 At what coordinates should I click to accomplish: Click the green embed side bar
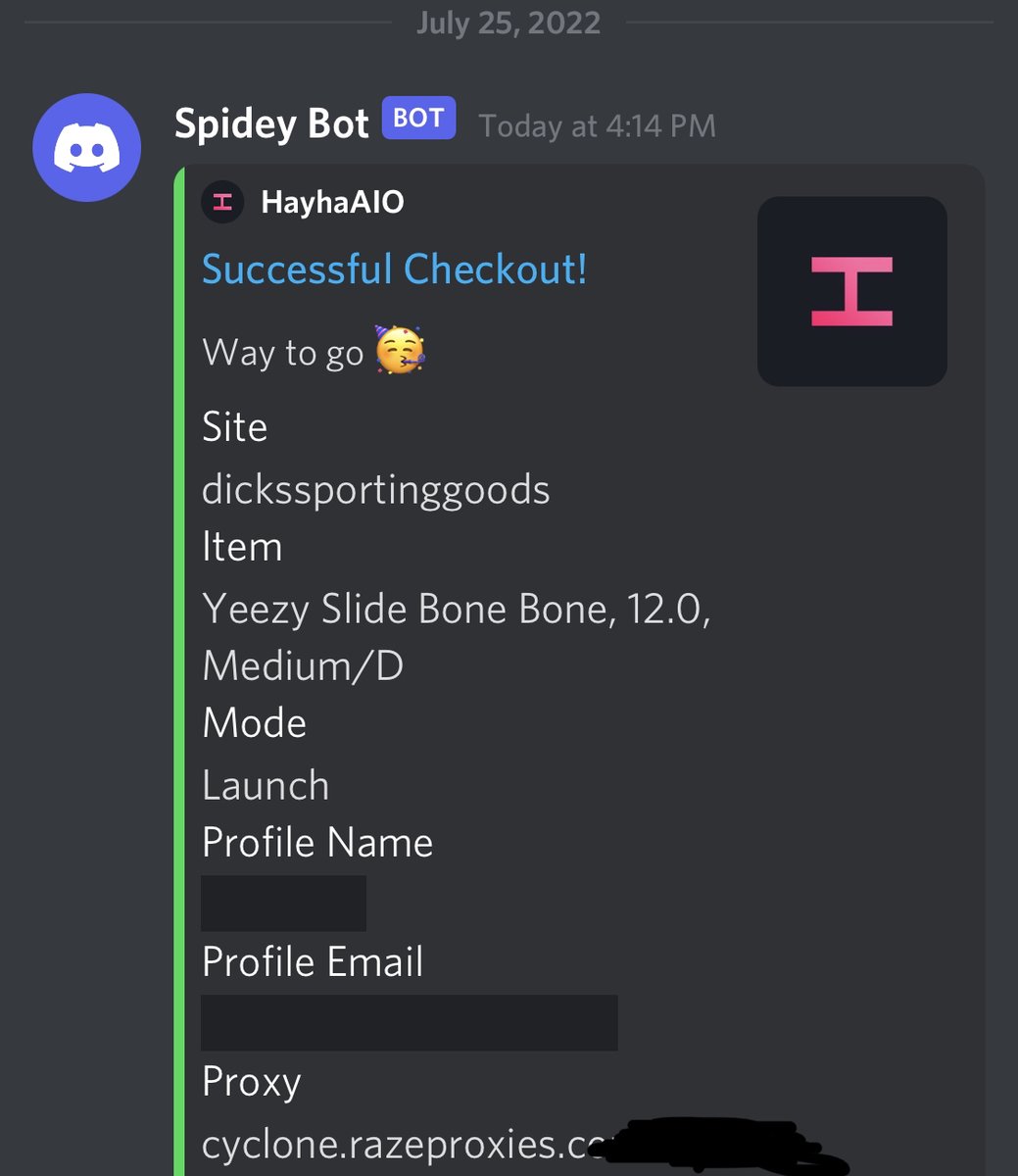point(179,671)
